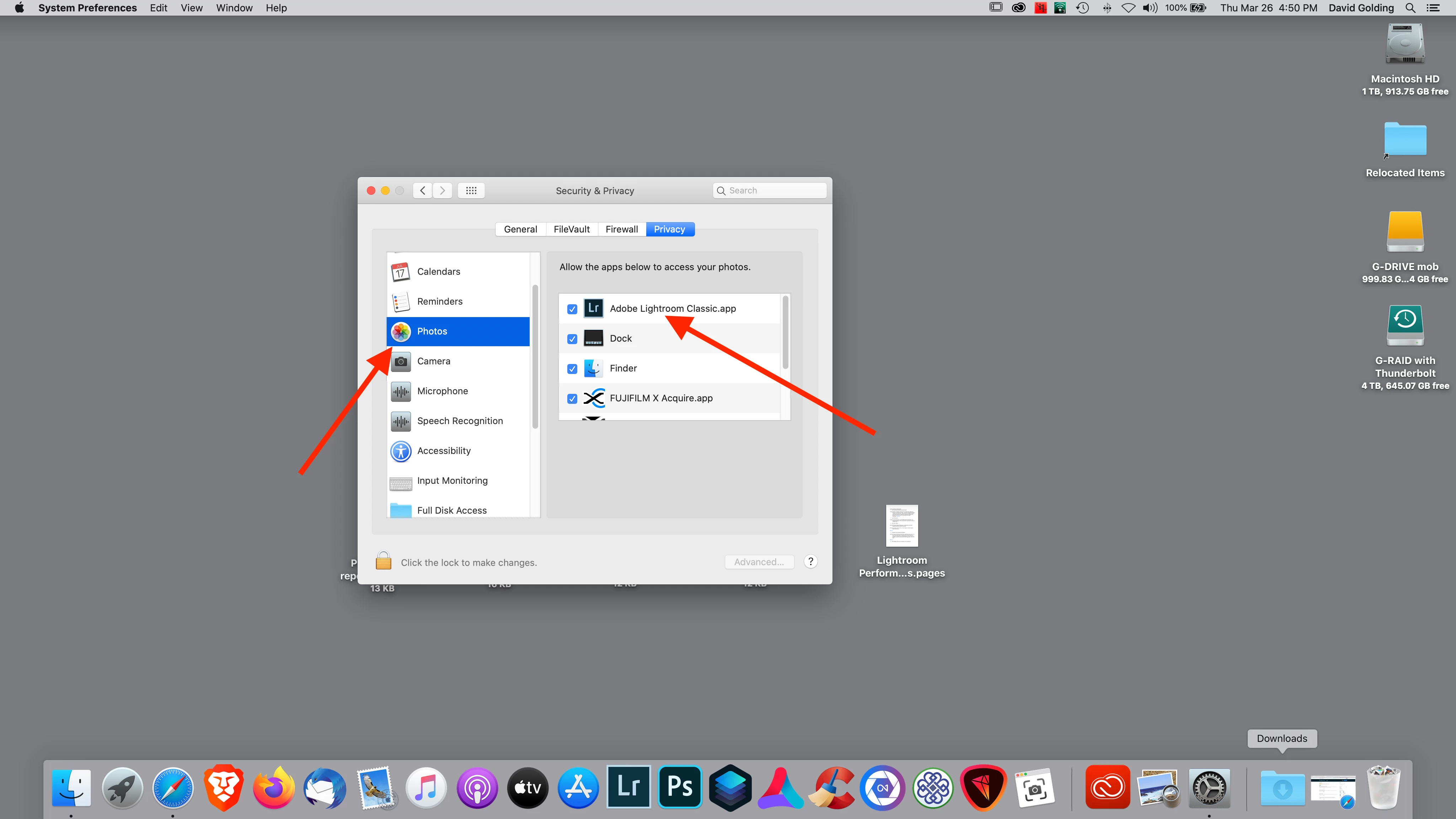The height and width of the screenshot is (819, 1456).
Task: Select Calendars in the privacy sidebar
Action: (438, 272)
